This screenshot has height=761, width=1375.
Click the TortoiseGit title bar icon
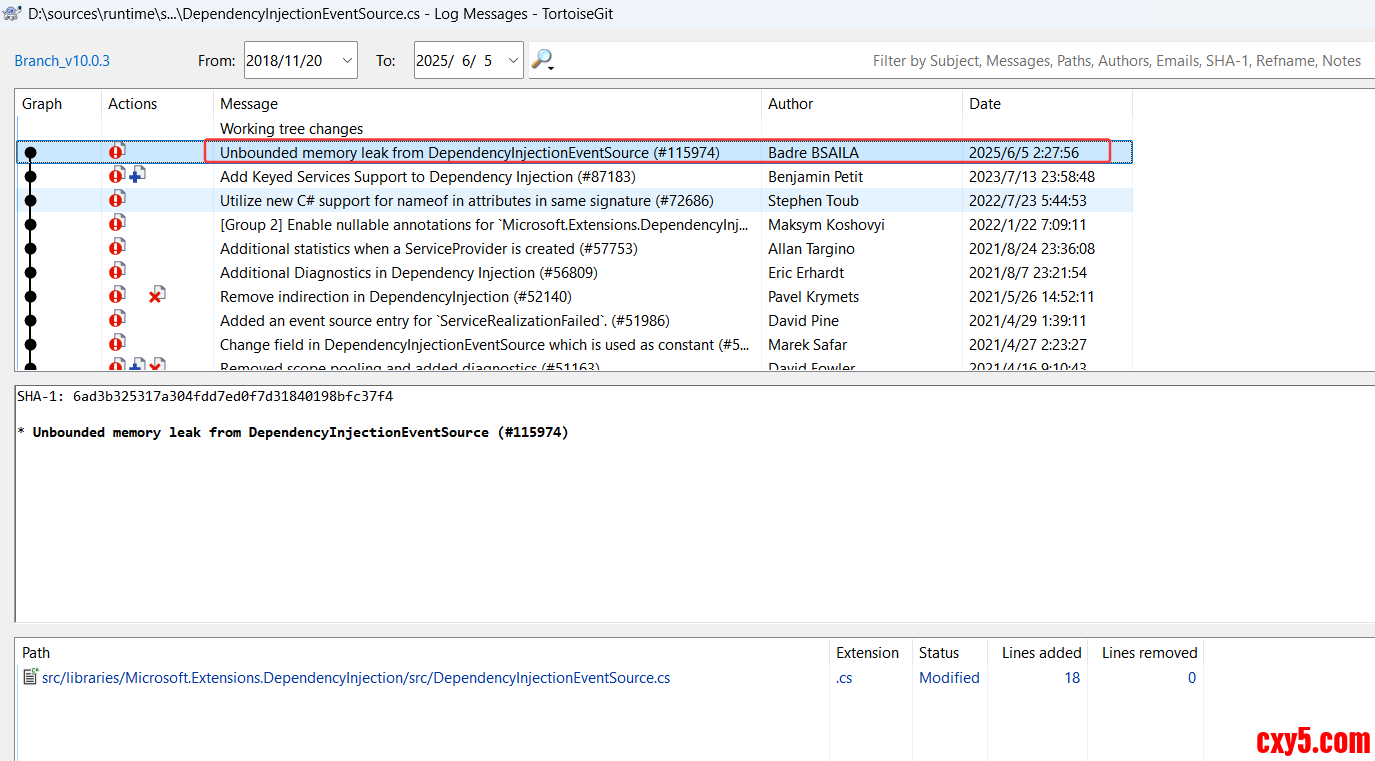(x=13, y=13)
